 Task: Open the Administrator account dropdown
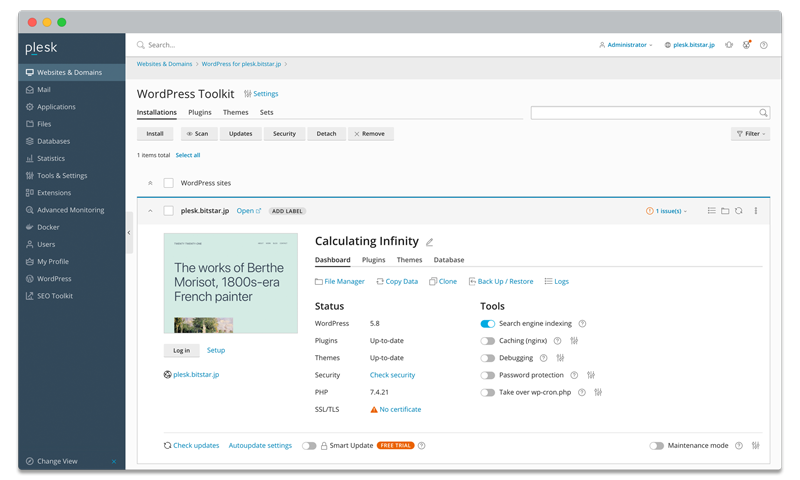click(x=626, y=45)
